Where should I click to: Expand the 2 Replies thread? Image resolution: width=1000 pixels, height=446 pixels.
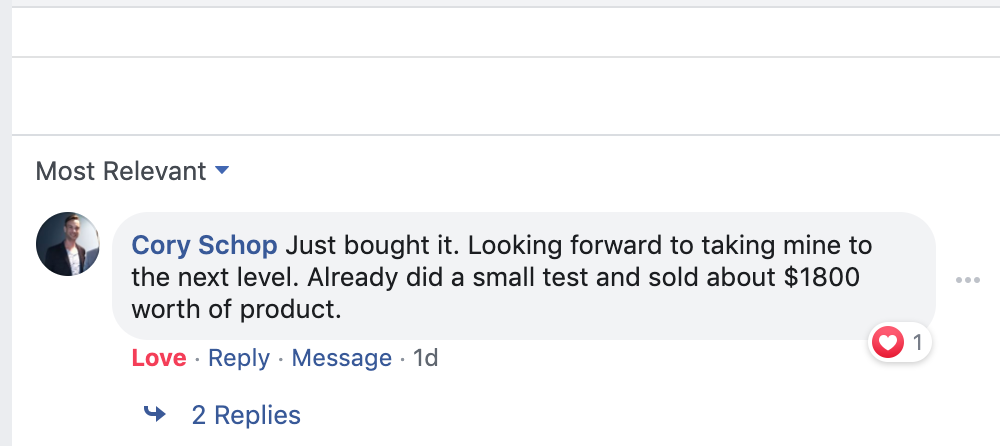(246, 415)
